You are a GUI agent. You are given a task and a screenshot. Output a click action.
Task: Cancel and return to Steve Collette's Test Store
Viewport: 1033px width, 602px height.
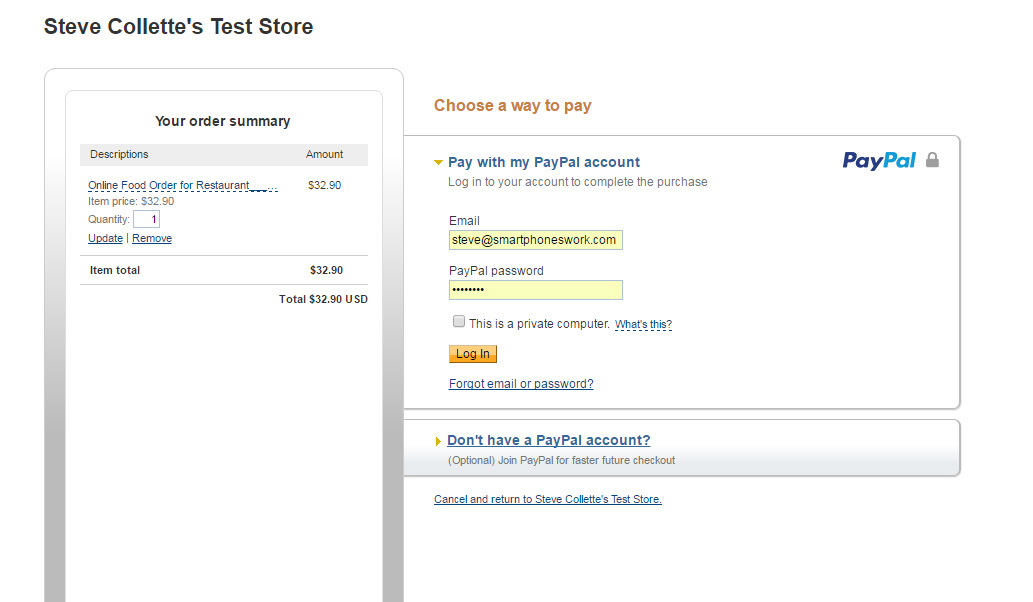(x=547, y=499)
